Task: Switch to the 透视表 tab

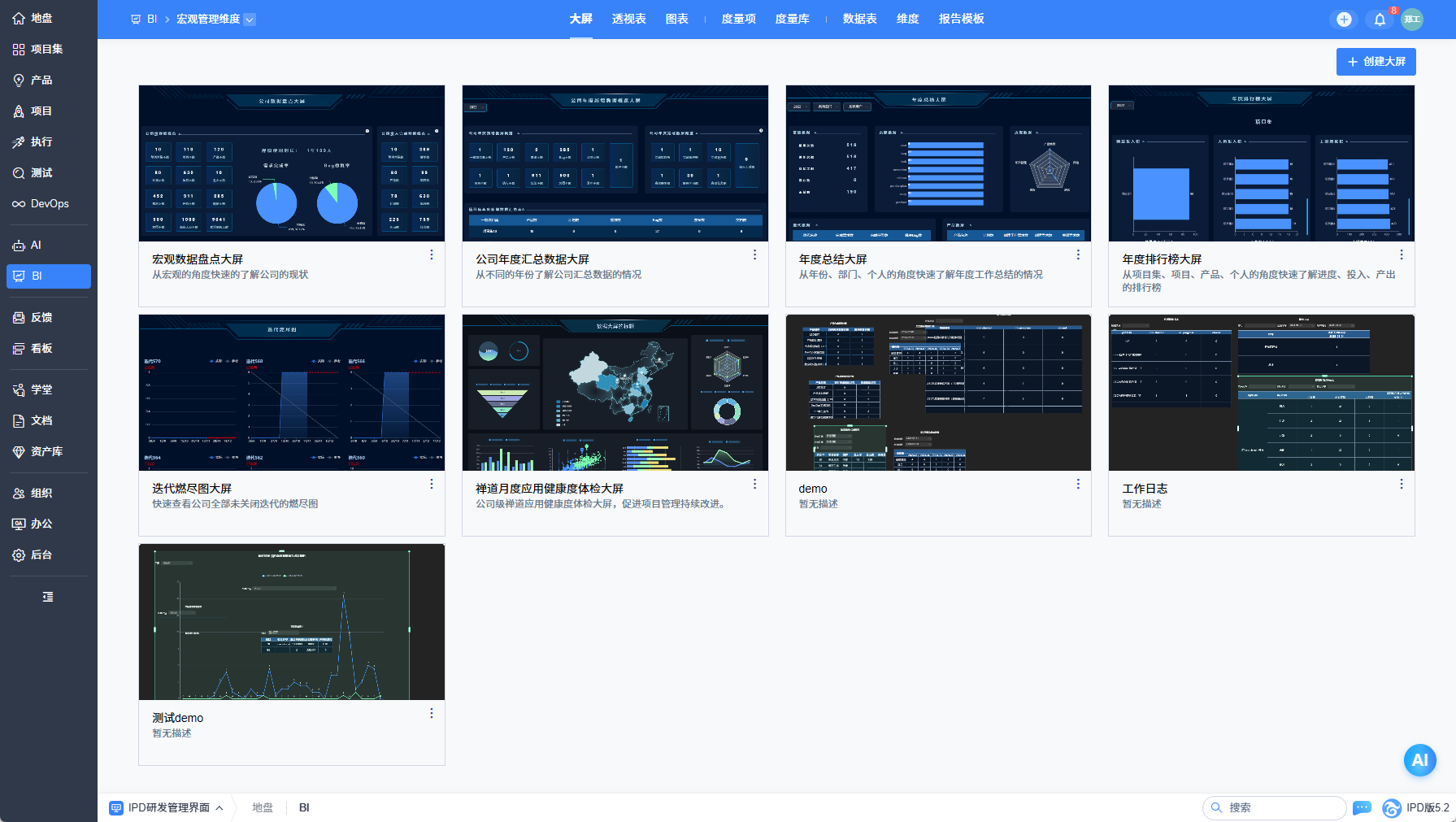Action: point(629,19)
